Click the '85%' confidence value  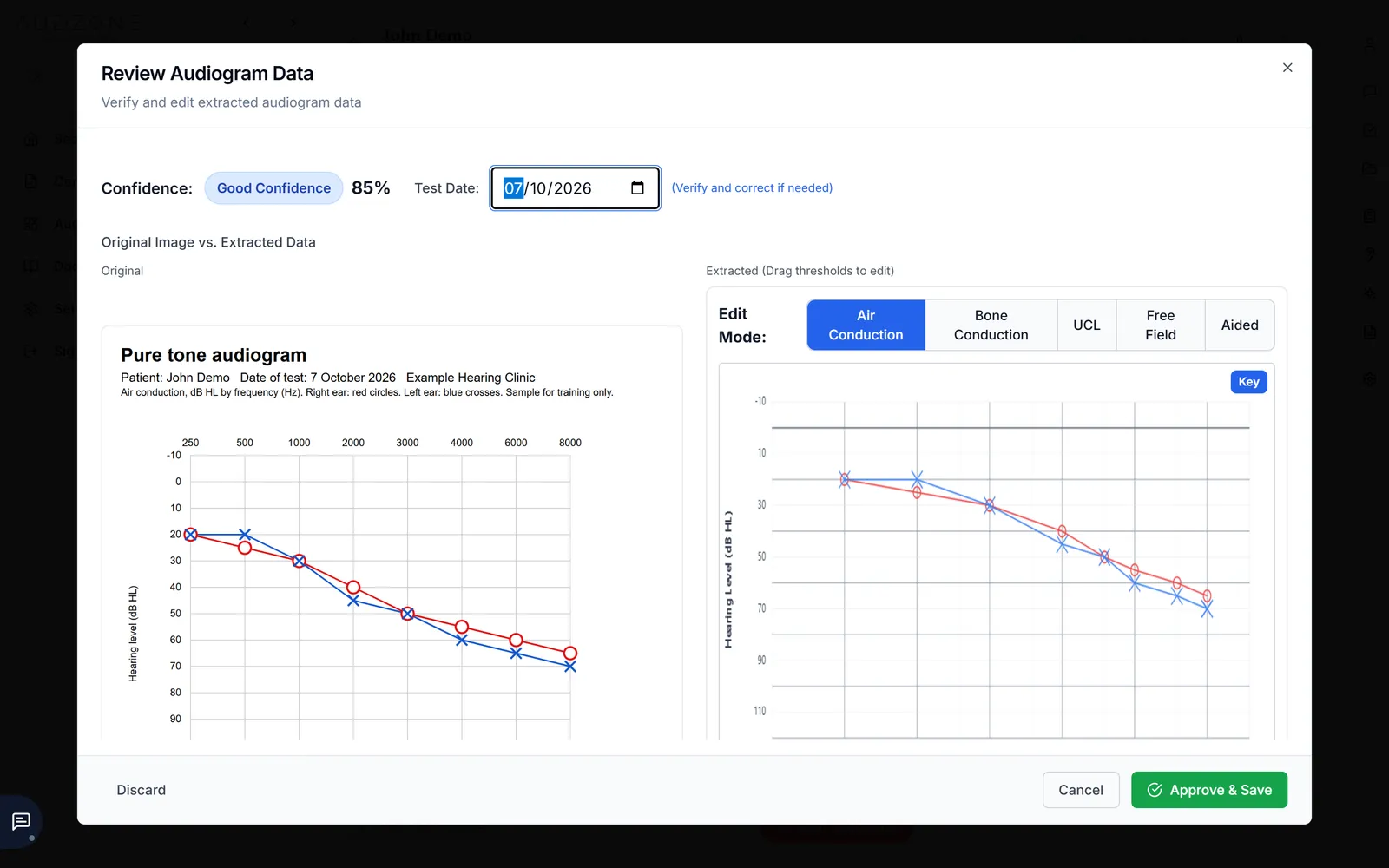click(371, 188)
